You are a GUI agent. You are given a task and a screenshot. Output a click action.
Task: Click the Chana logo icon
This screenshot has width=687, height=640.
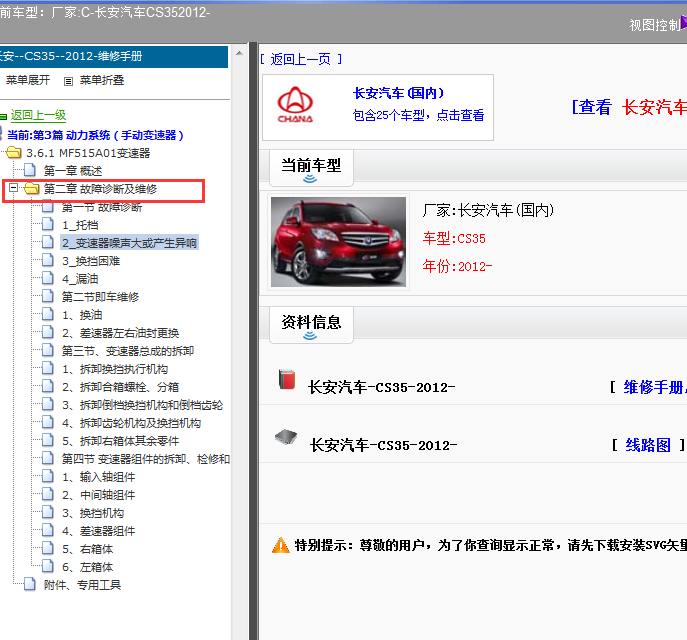(295, 105)
